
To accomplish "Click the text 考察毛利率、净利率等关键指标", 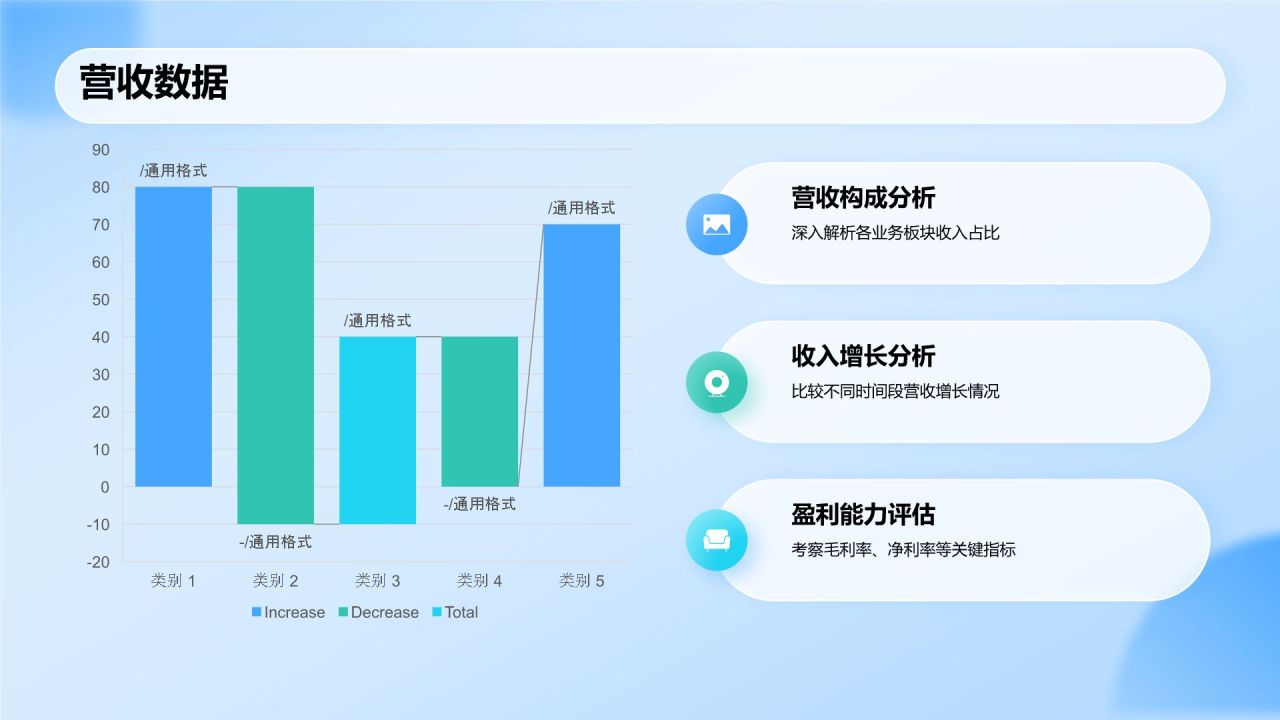I will coord(903,549).
